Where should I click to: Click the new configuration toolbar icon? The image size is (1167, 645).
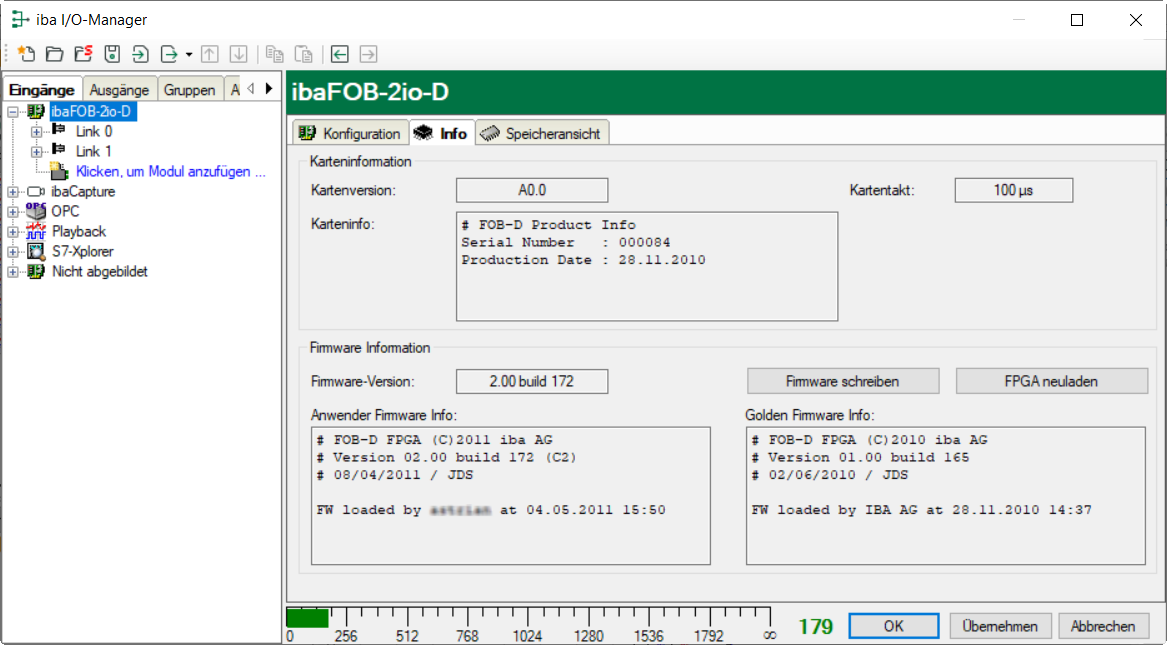click(x=26, y=54)
